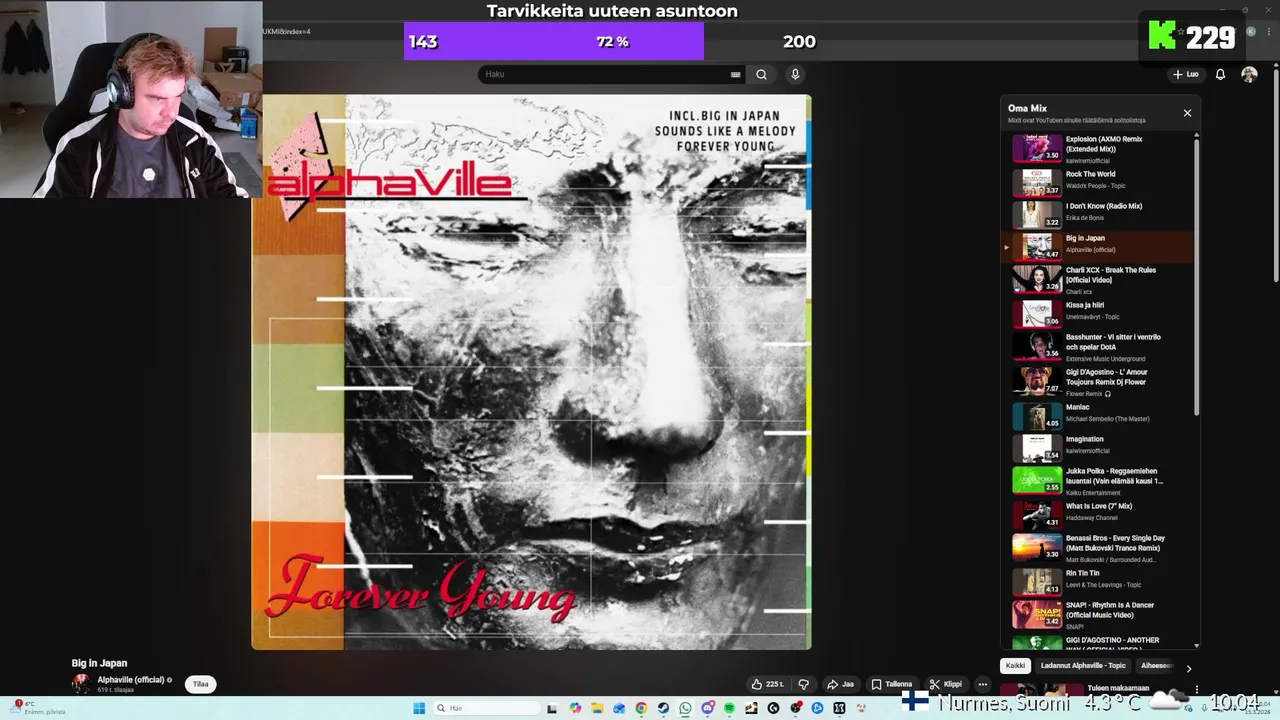Open File Explorer from the taskbar
Screen dimensions: 1280x720
pyautogui.click(x=597, y=708)
